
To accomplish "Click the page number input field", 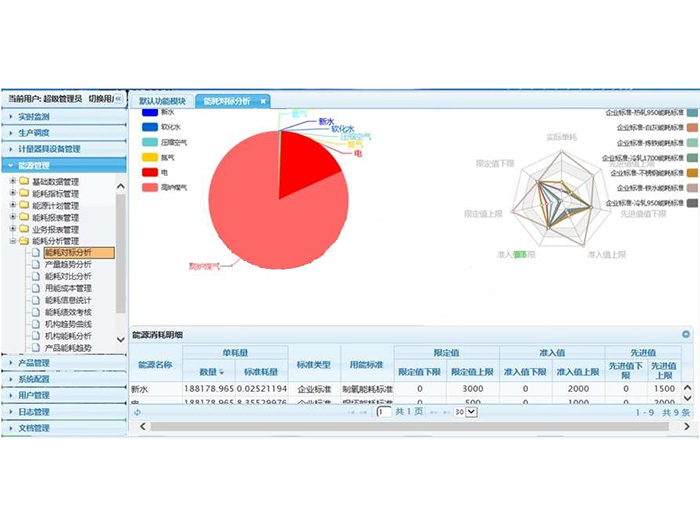I will tap(384, 411).
